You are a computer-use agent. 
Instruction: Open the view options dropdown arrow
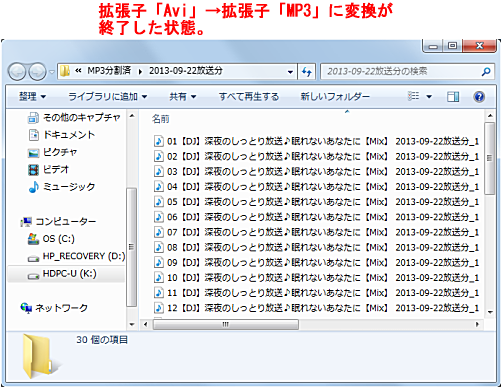point(429,97)
